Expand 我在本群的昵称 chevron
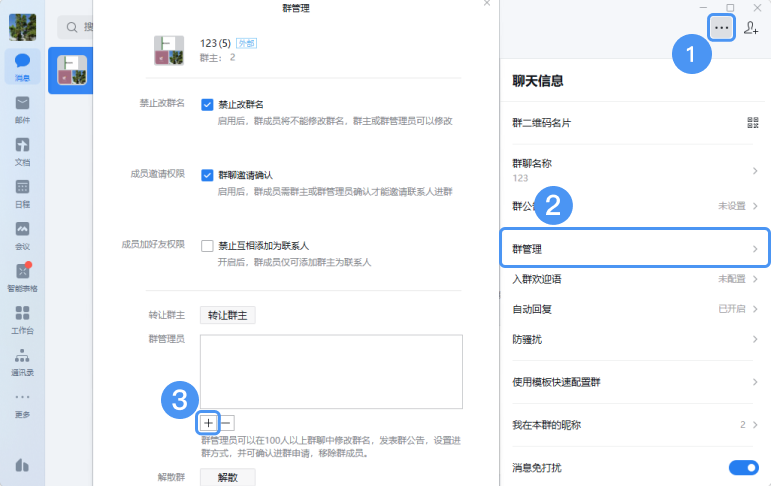The height and width of the screenshot is (486, 771). tap(755, 425)
